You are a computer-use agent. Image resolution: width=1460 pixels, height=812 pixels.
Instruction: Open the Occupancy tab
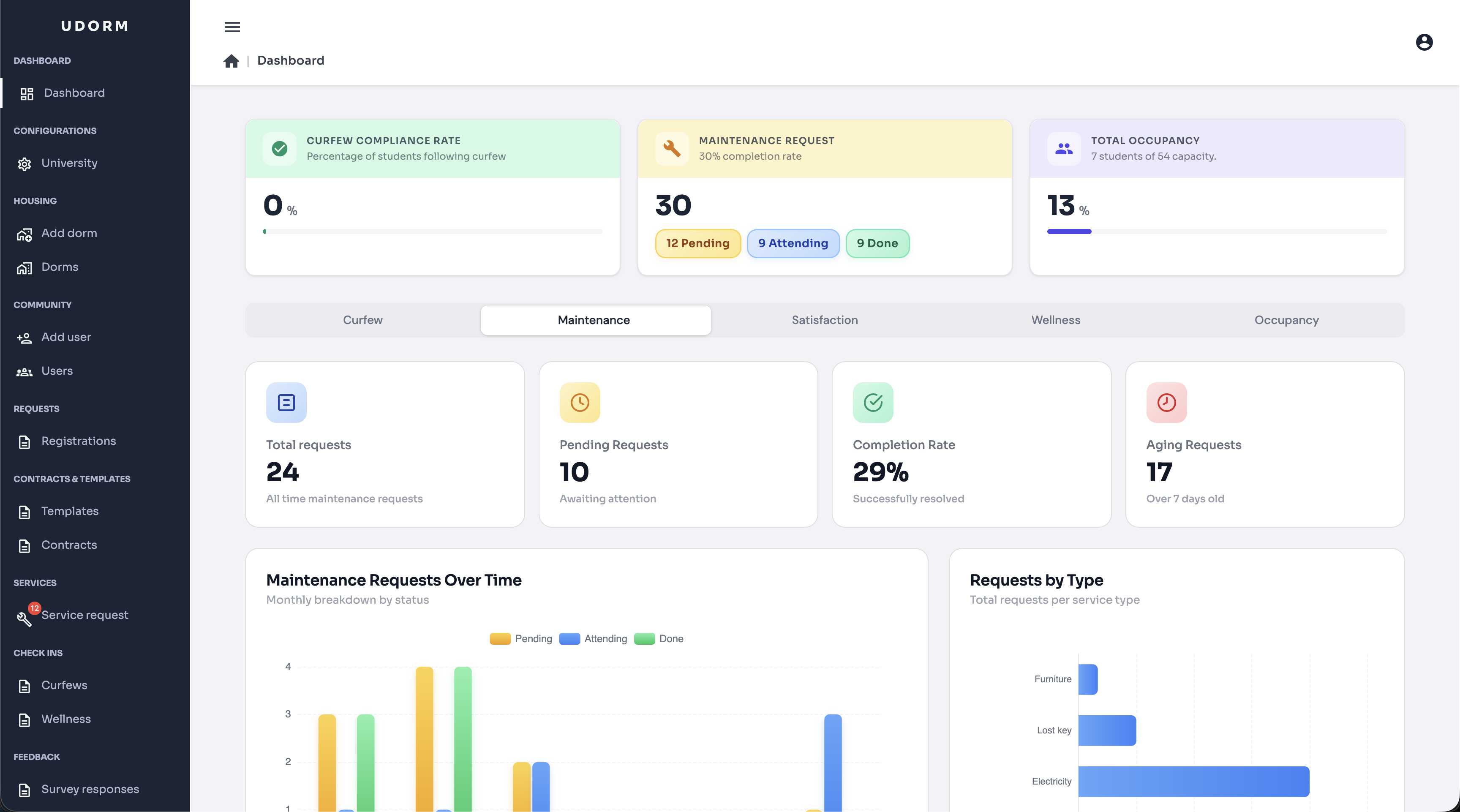(x=1286, y=320)
